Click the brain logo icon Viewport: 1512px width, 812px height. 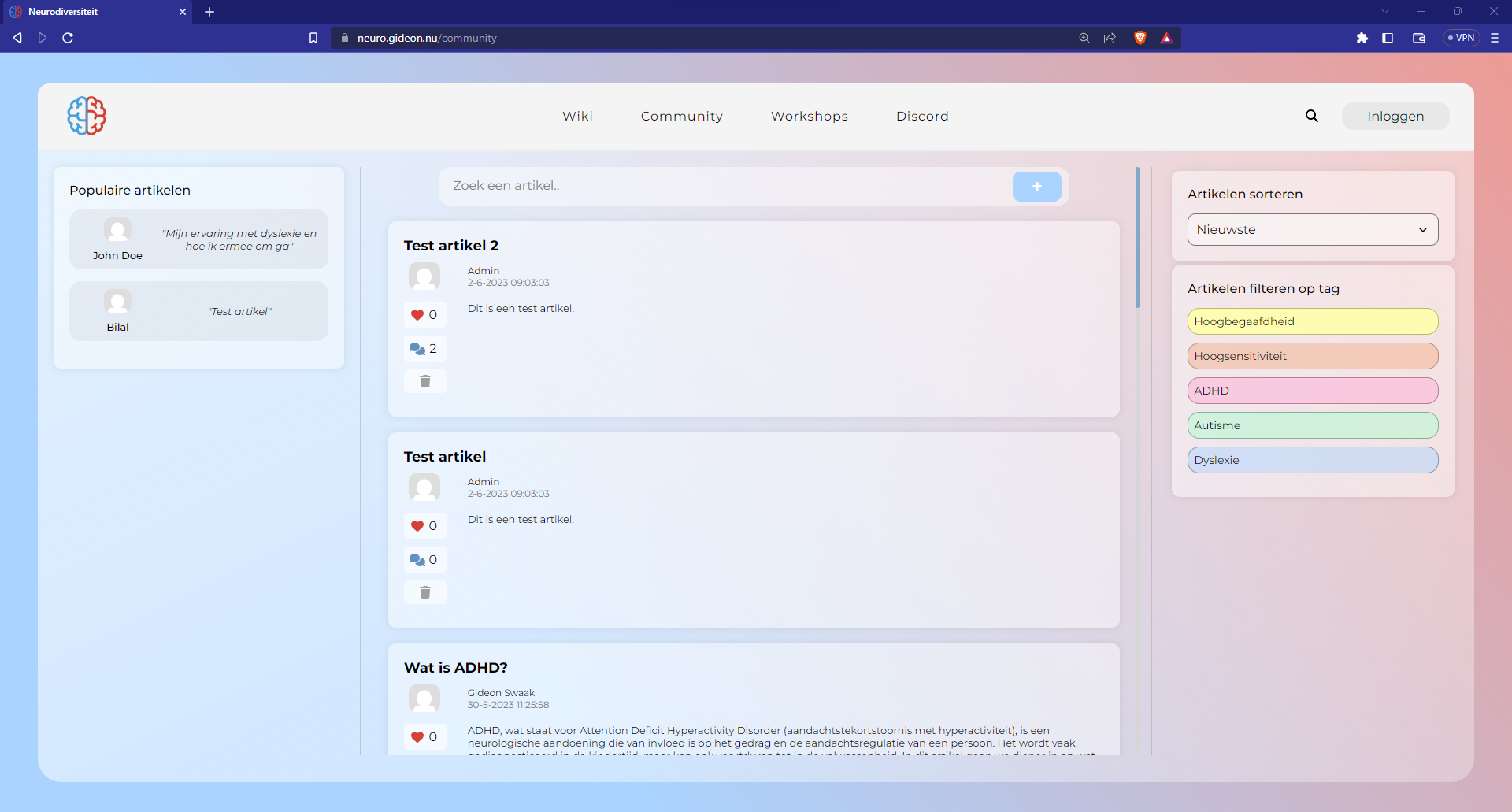87,116
